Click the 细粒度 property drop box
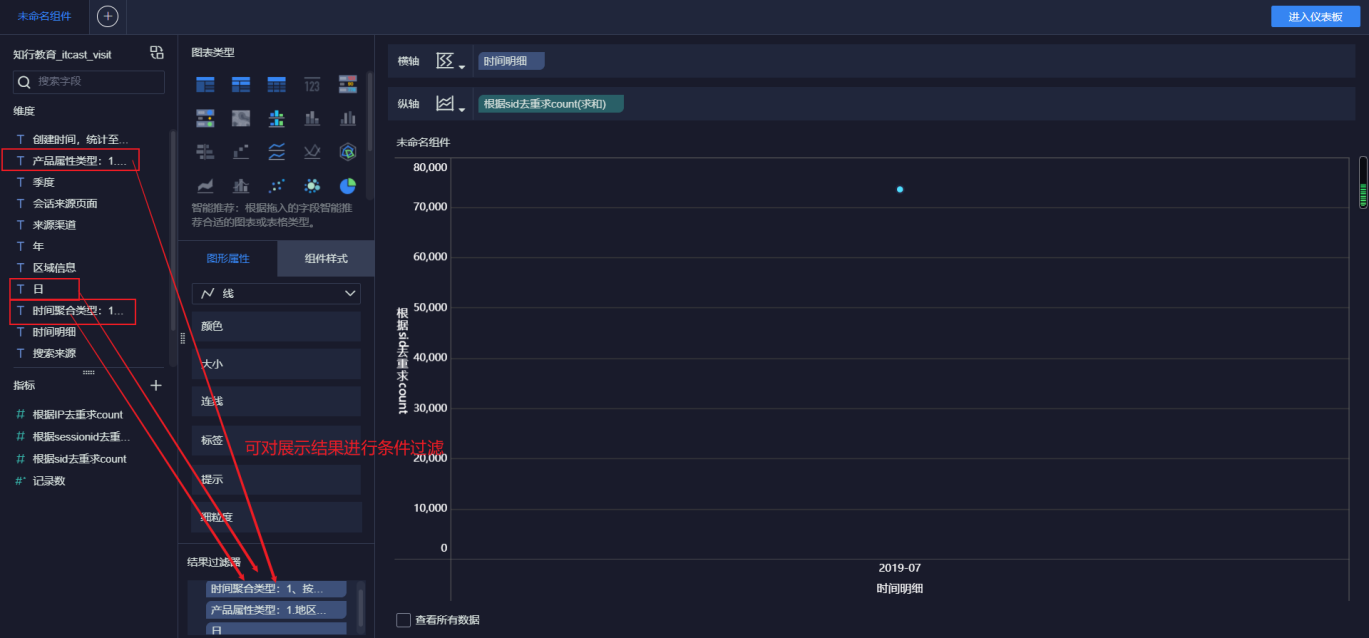 (276, 517)
